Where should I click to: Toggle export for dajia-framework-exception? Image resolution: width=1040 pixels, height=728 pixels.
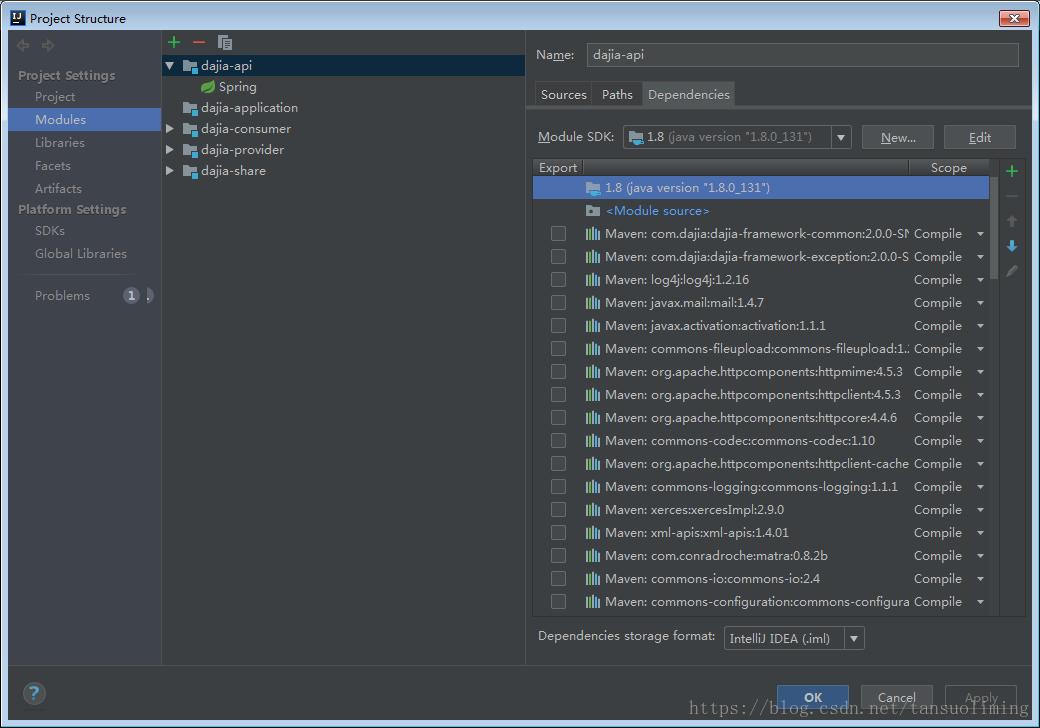point(558,257)
